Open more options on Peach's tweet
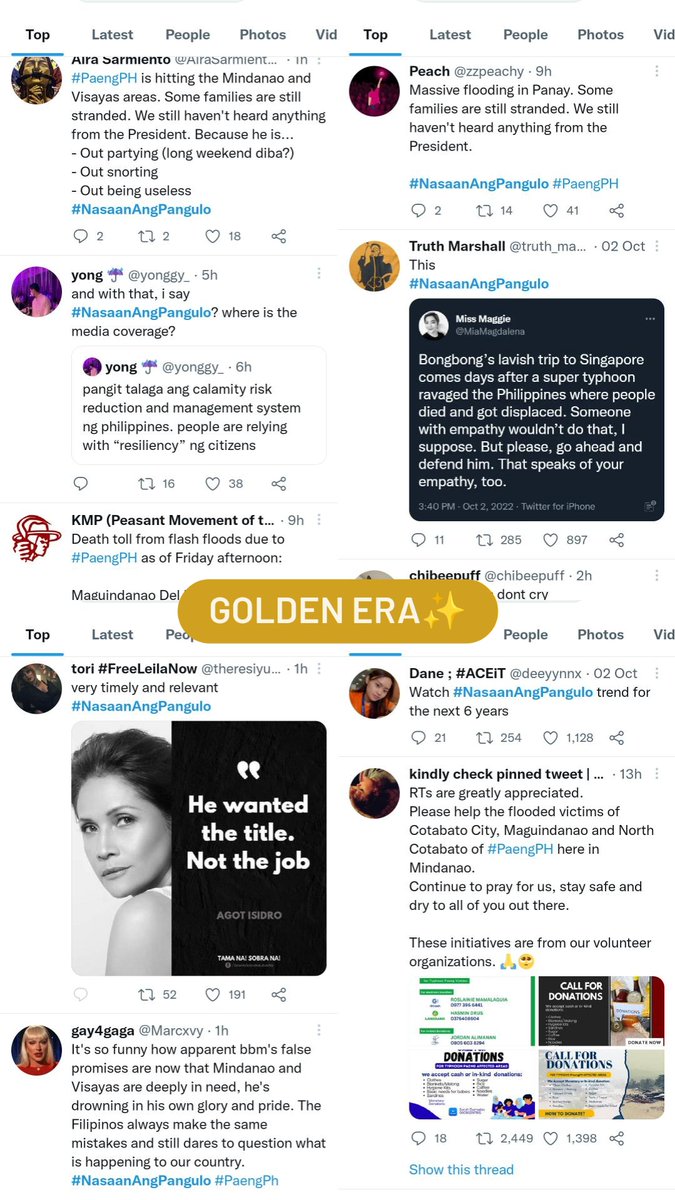The width and height of the screenshot is (675, 1200). coord(656,72)
